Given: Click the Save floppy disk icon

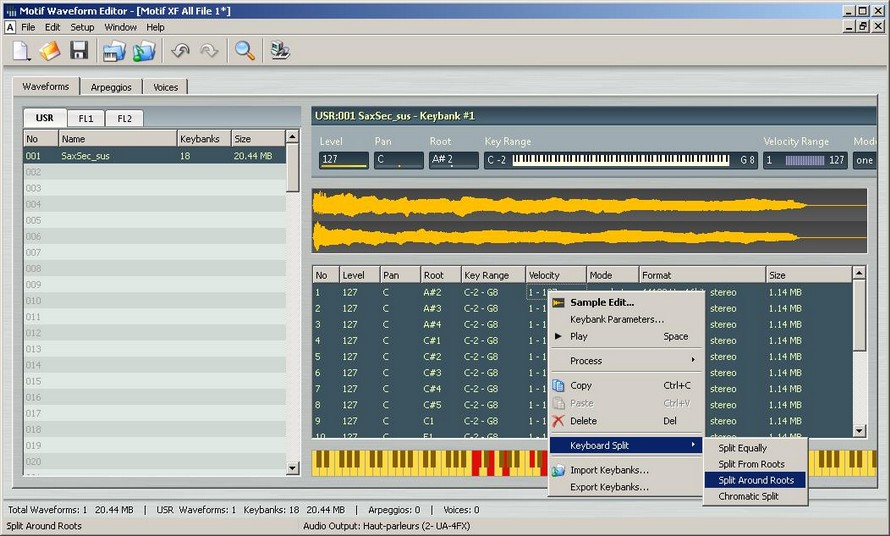Looking at the screenshot, I should (79, 51).
